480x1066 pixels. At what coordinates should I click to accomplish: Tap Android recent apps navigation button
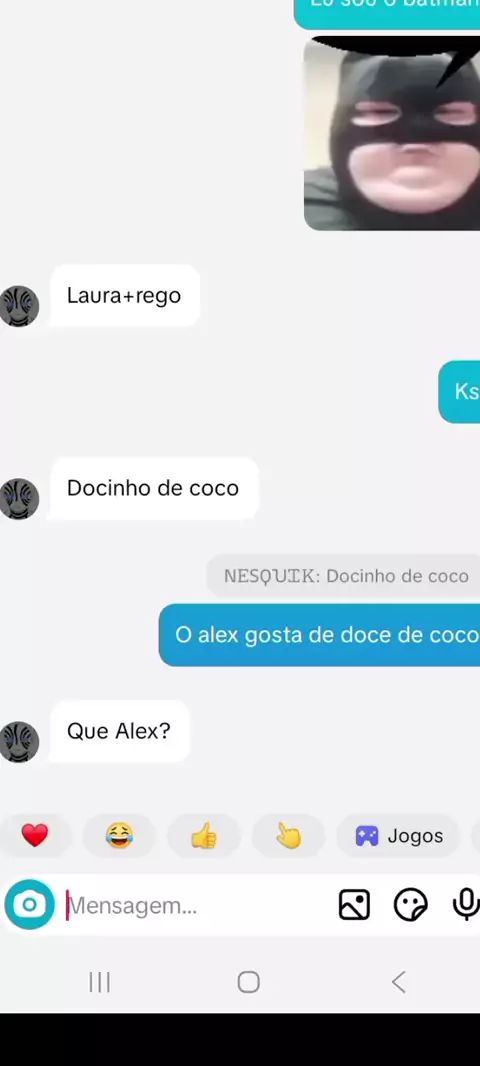(99, 982)
